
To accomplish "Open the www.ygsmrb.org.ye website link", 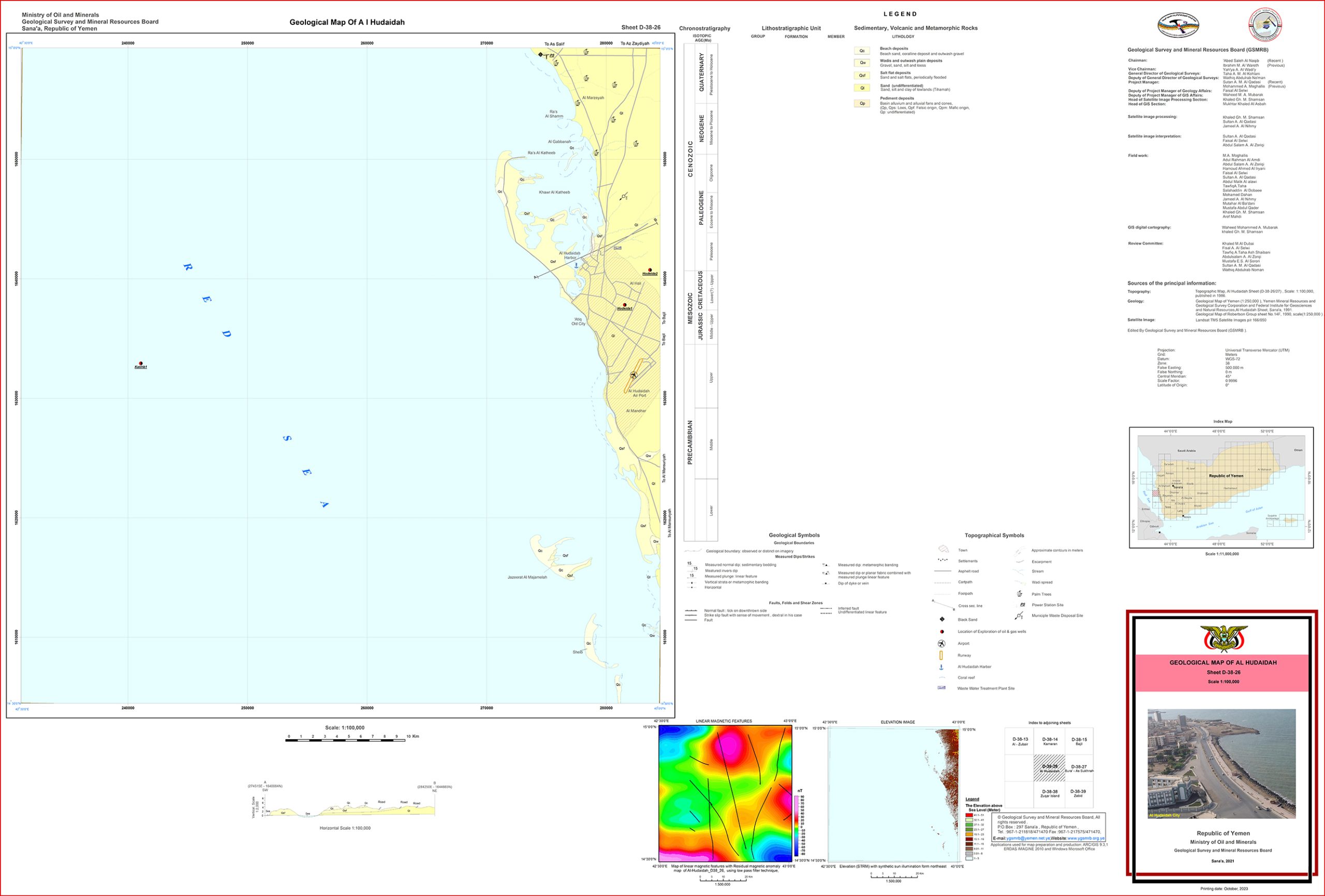I will click(x=1085, y=839).
